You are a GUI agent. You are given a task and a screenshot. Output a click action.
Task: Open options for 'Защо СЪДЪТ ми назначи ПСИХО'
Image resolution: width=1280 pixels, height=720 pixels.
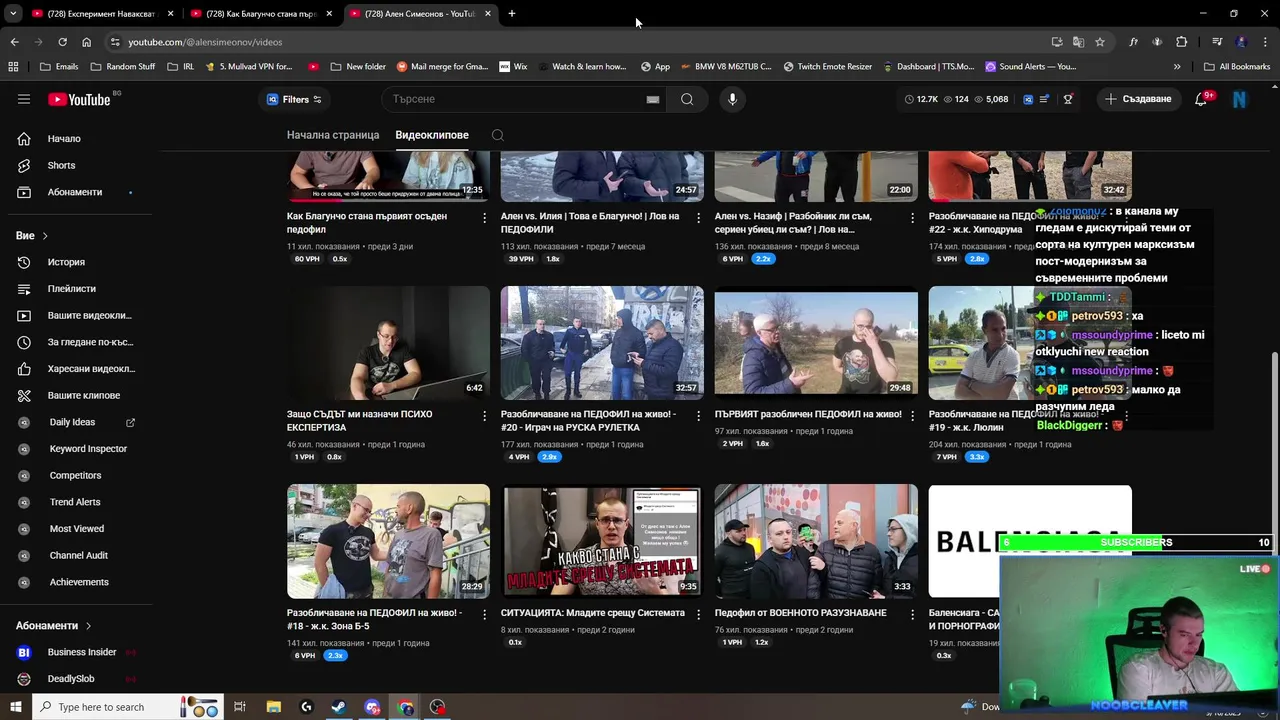tap(485, 415)
